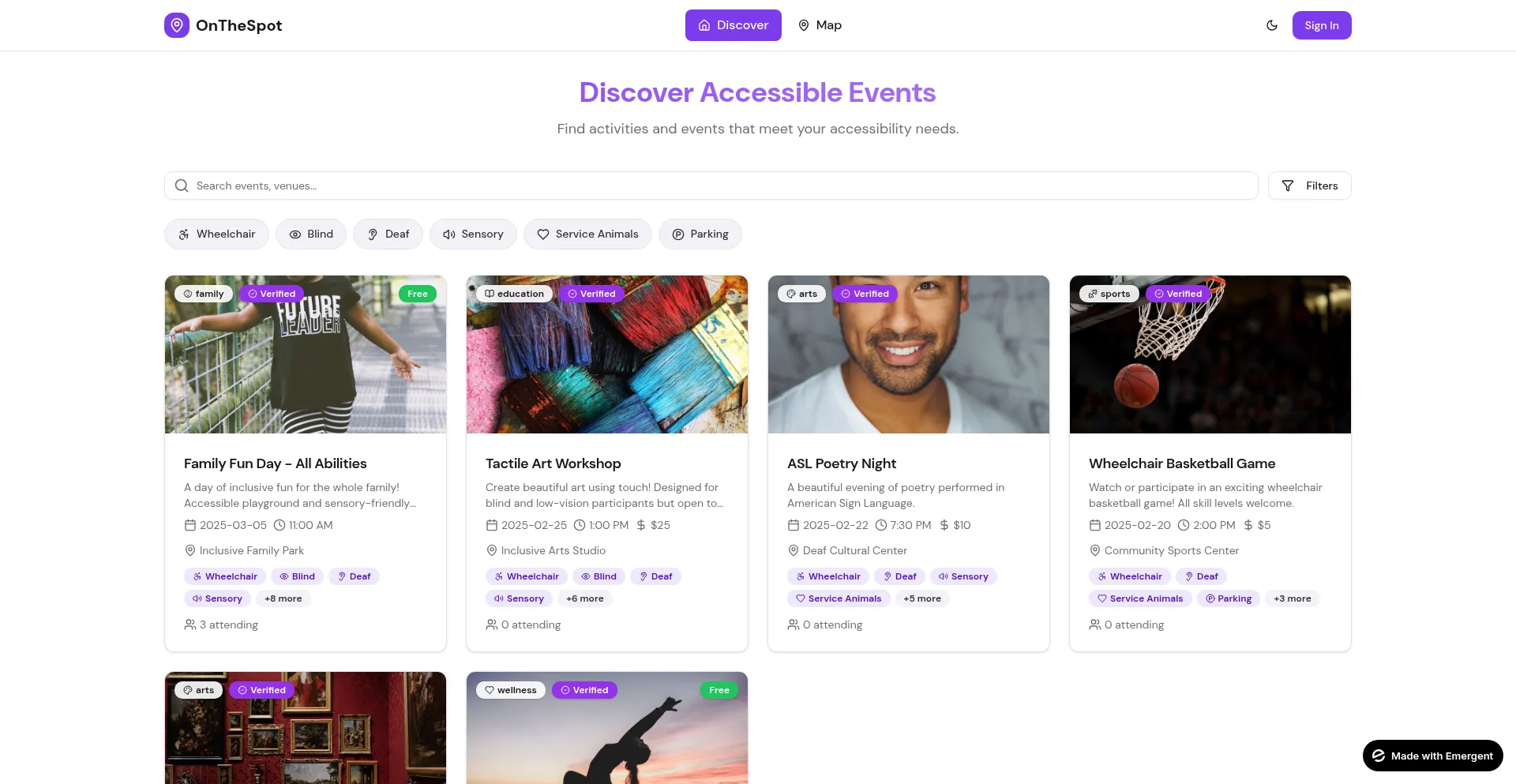Click the Wheelchair Basketball Game title
This screenshot has height=784, width=1516.
point(1182,463)
